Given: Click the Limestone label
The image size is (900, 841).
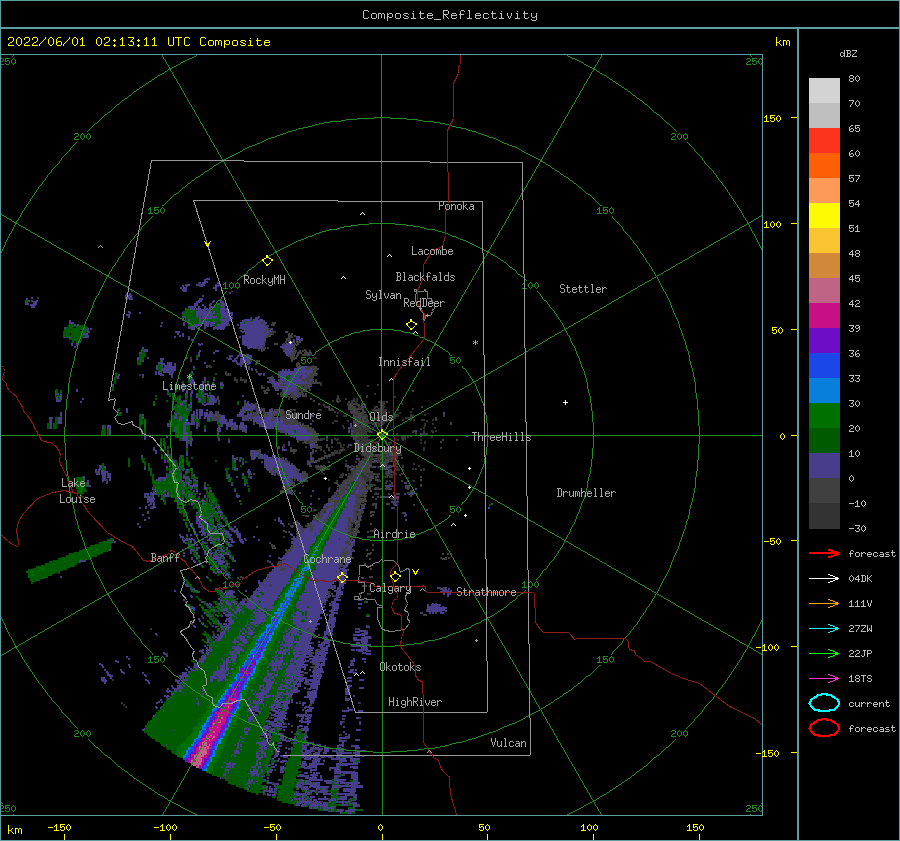Looking at the screenshot, I should point(189,386).
